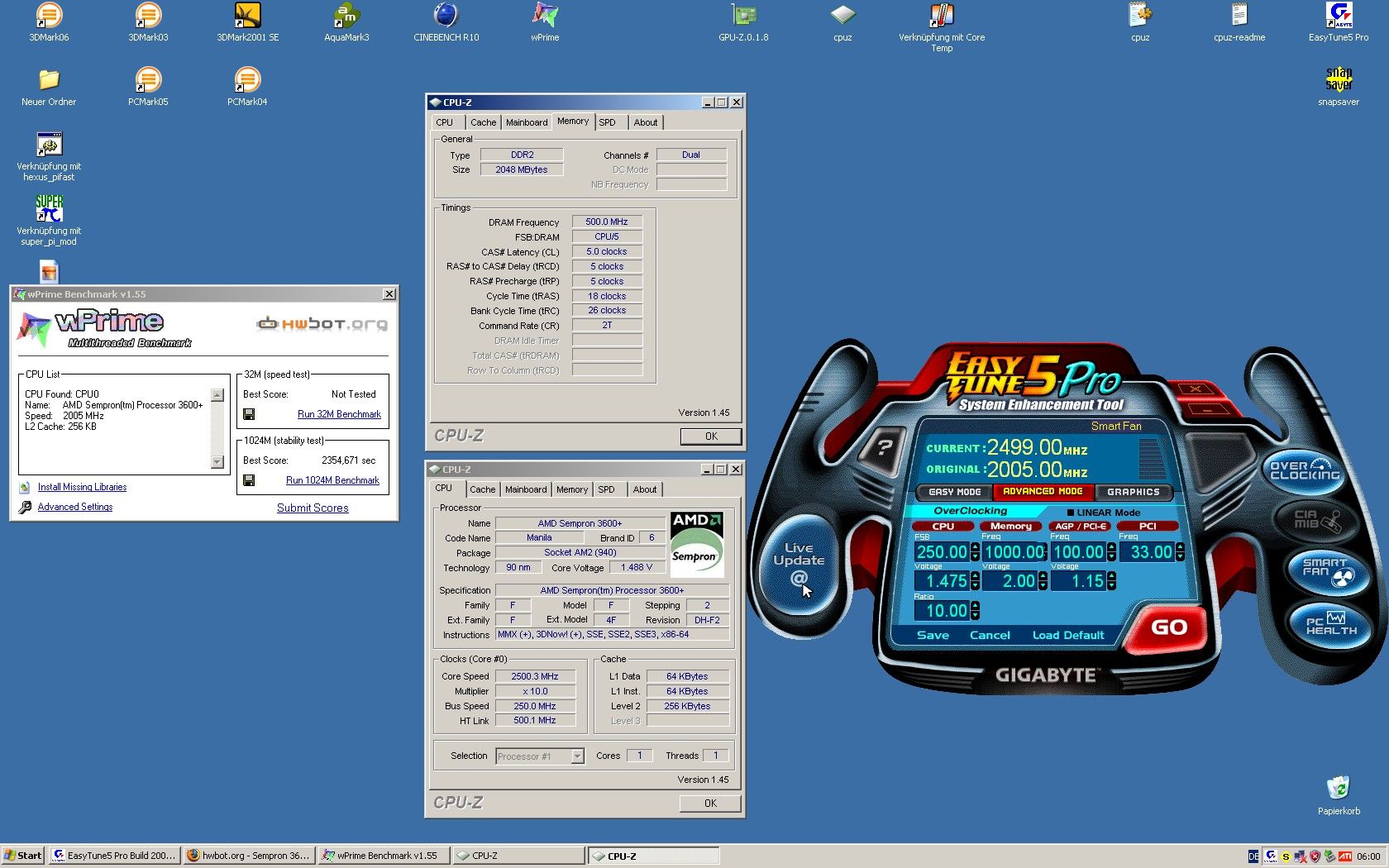
Task: Switch to wPrime Benchmark taskbar item
Action: click(x=384, y=856)
